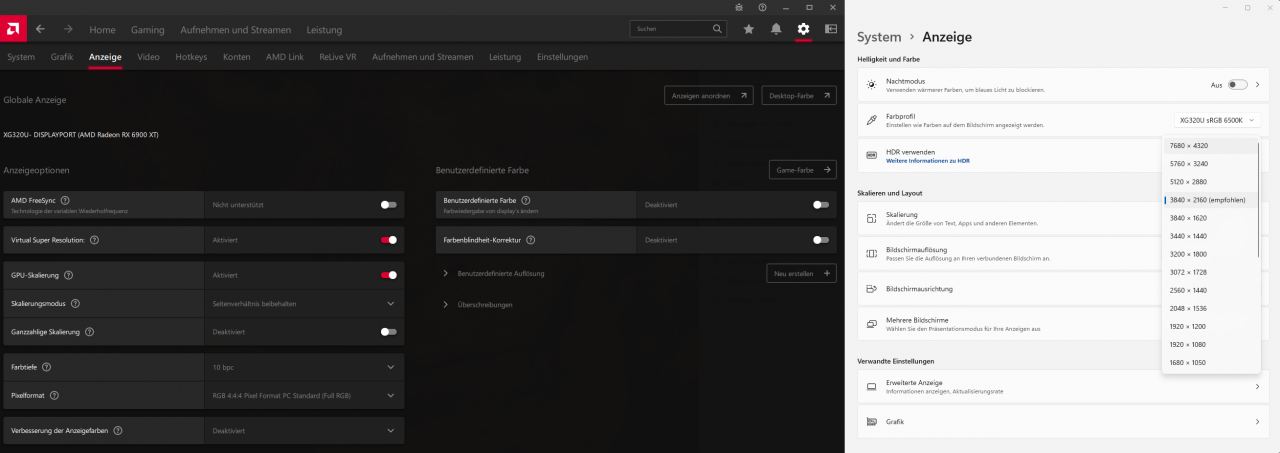1280x453 pixels.
Task: Click the Nachtmodus sun icon
Action: pyautogui.click(x=872, y=86)
